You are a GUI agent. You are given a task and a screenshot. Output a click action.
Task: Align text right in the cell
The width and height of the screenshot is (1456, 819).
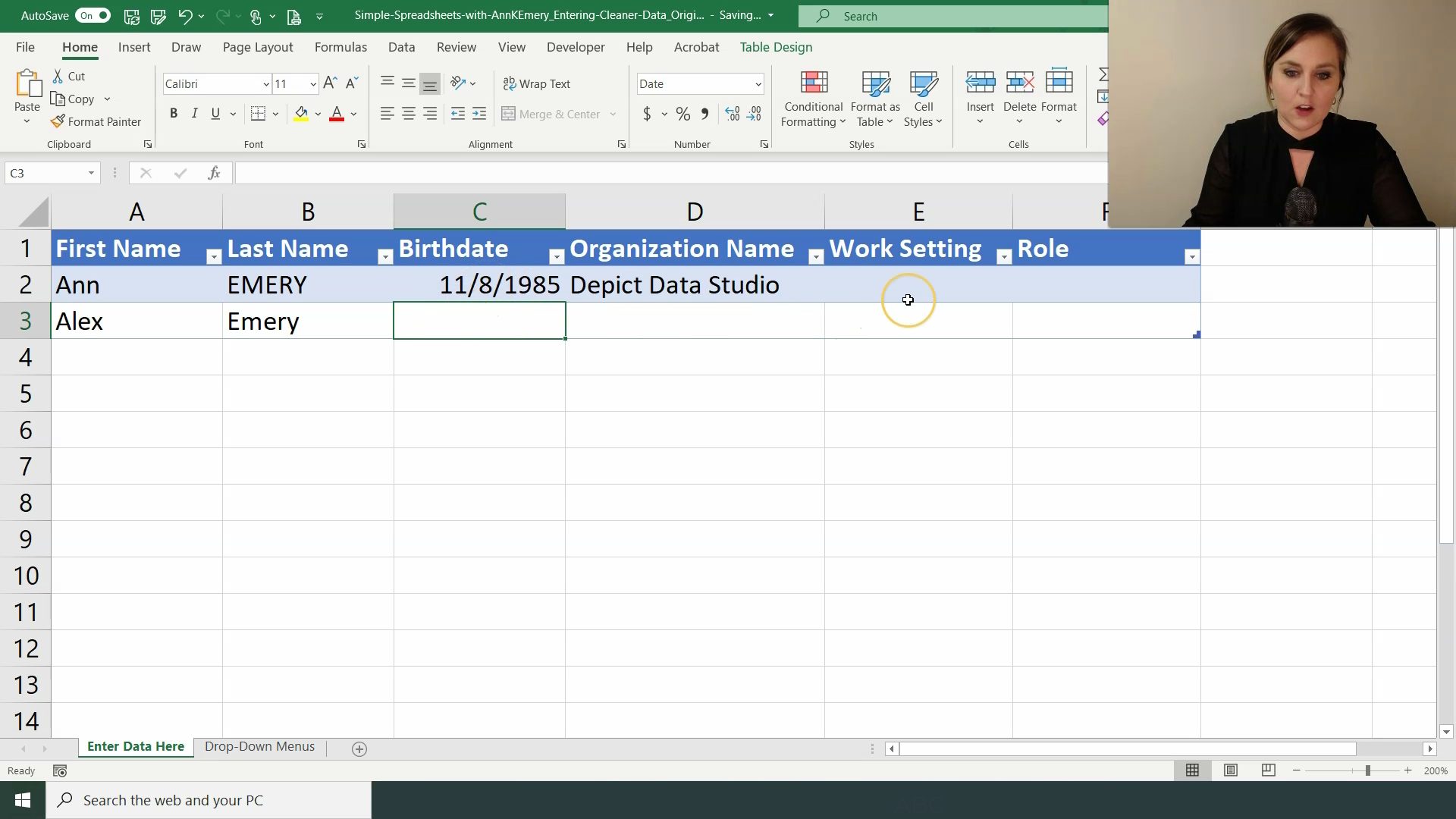[x=430, y=114]
